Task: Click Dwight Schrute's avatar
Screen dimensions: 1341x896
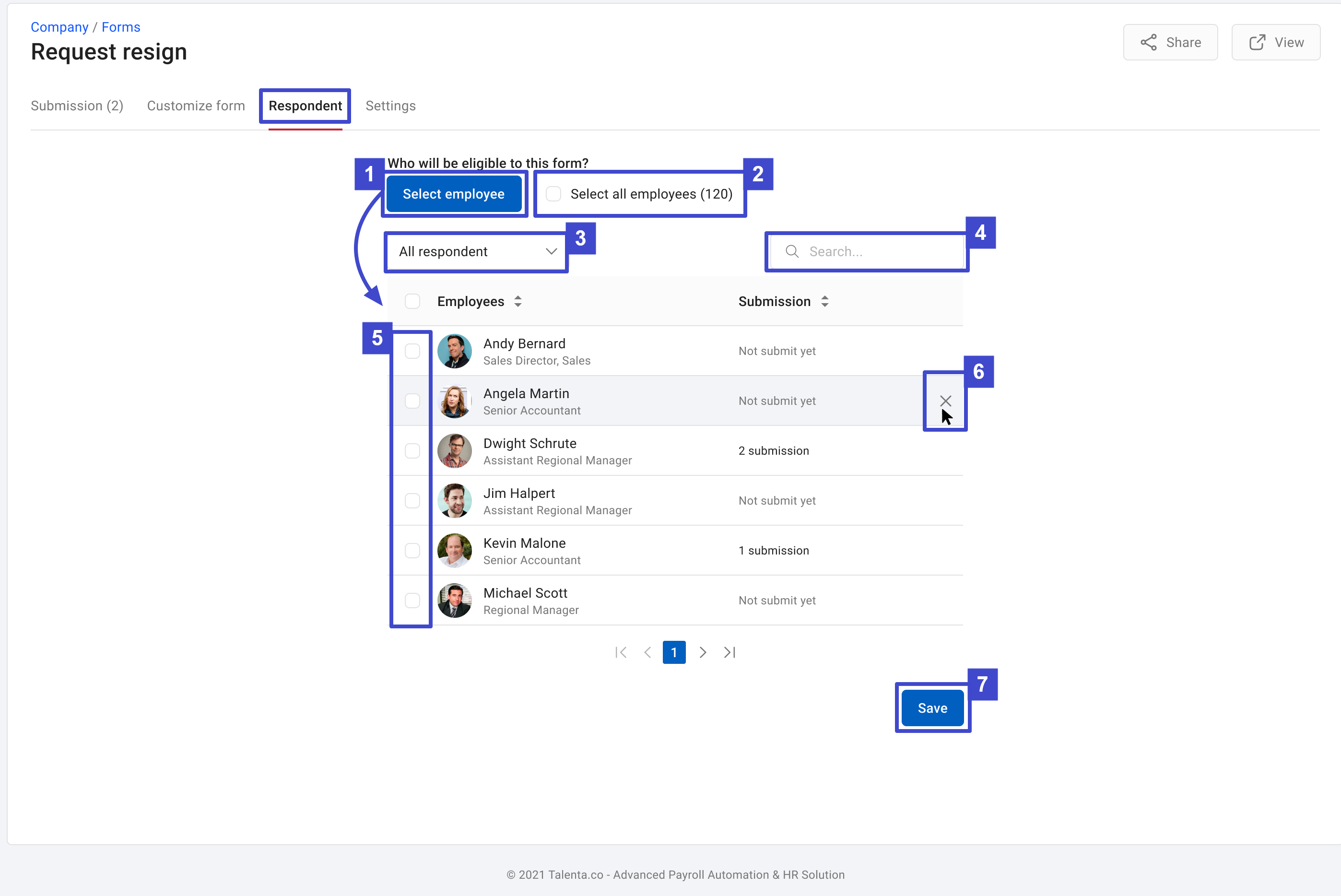Action: coord(455,451)
